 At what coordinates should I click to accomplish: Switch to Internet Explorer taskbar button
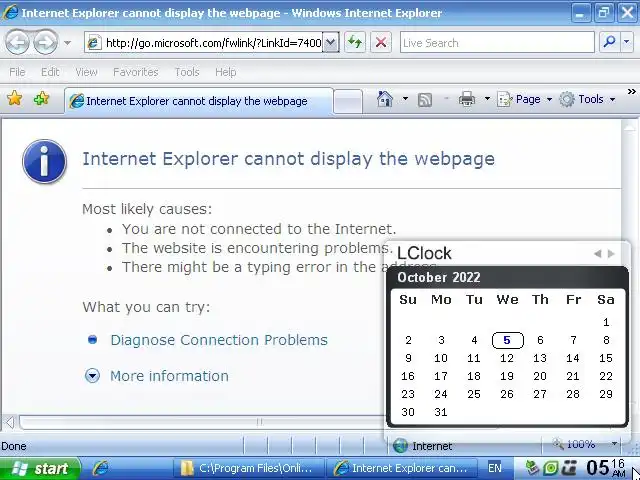click(x=404, y=468)
